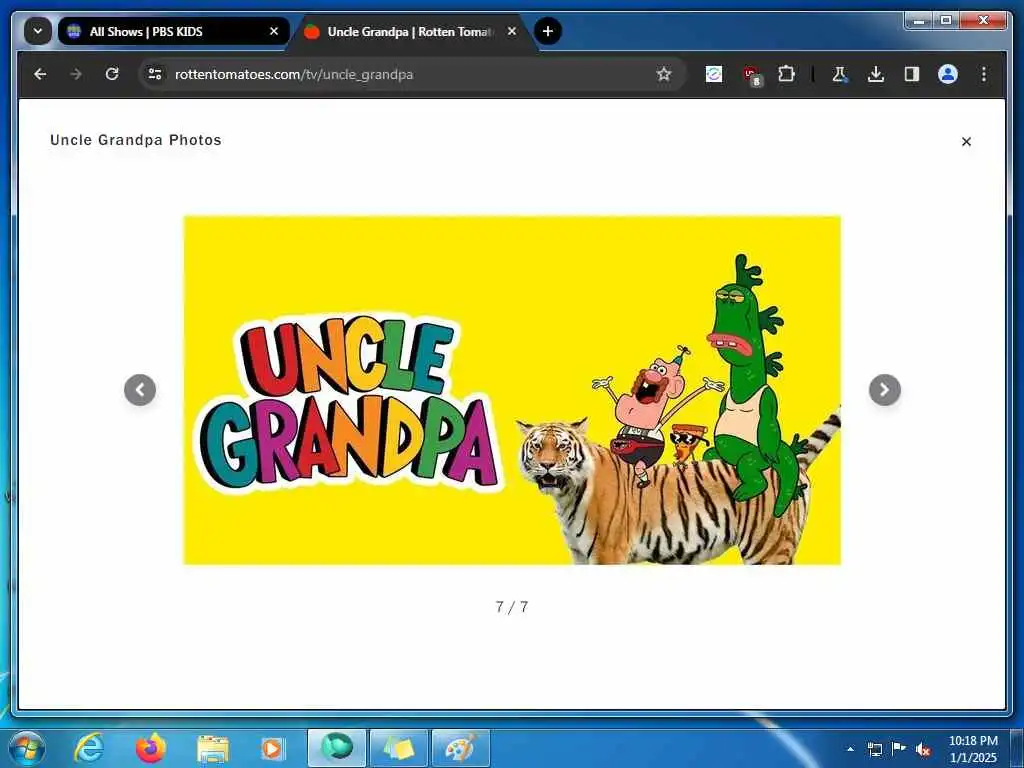The width and height of the screenshot is (1024, 768).
Task: Show the previous photo in gallery
Action: (140, 390)
